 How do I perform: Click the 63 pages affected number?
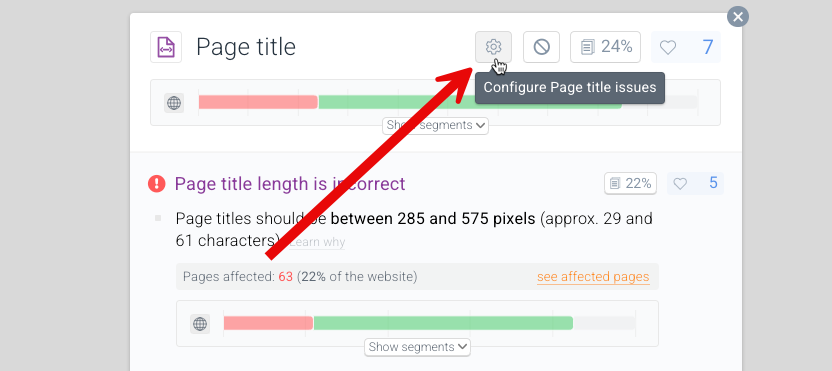pos(285,277)
